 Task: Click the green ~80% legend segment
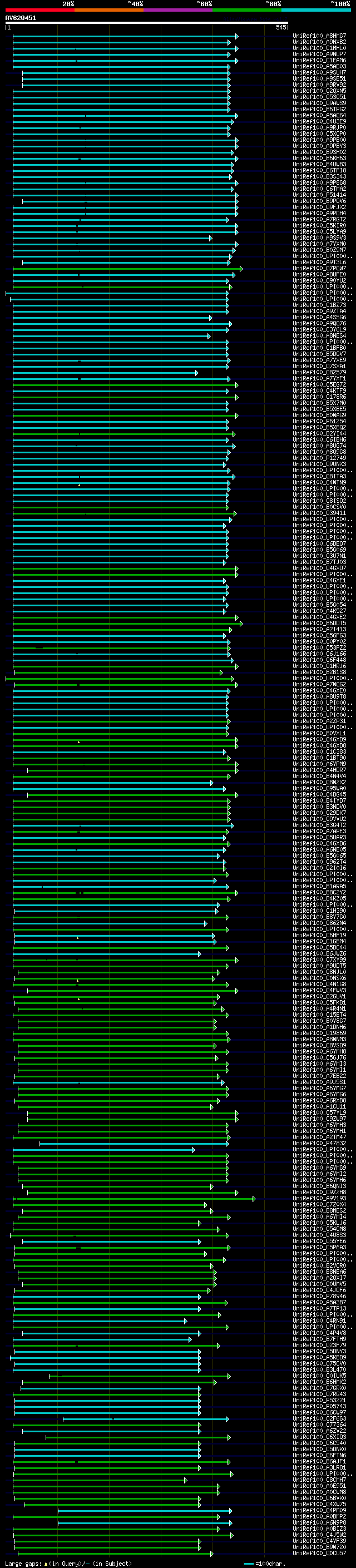(x=247, y=10)
